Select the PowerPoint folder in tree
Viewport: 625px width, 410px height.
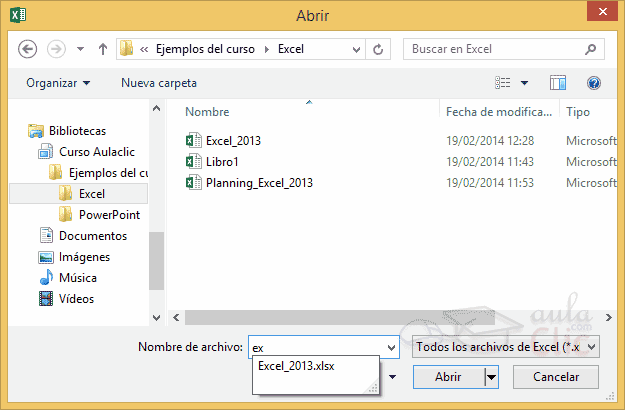pyautogui.click(x=109, y=214)
